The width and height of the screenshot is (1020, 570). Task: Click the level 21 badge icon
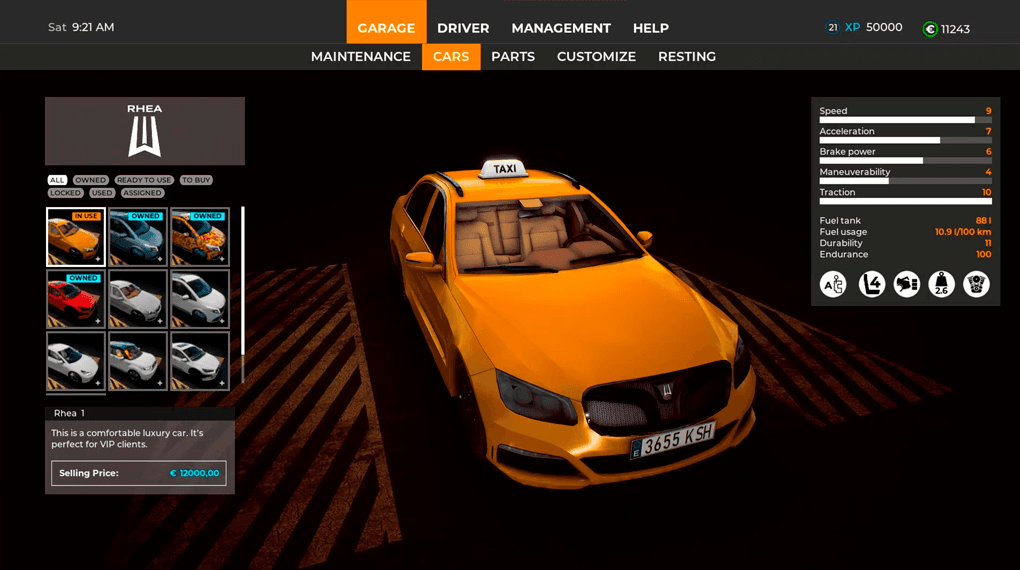point(833,27)
